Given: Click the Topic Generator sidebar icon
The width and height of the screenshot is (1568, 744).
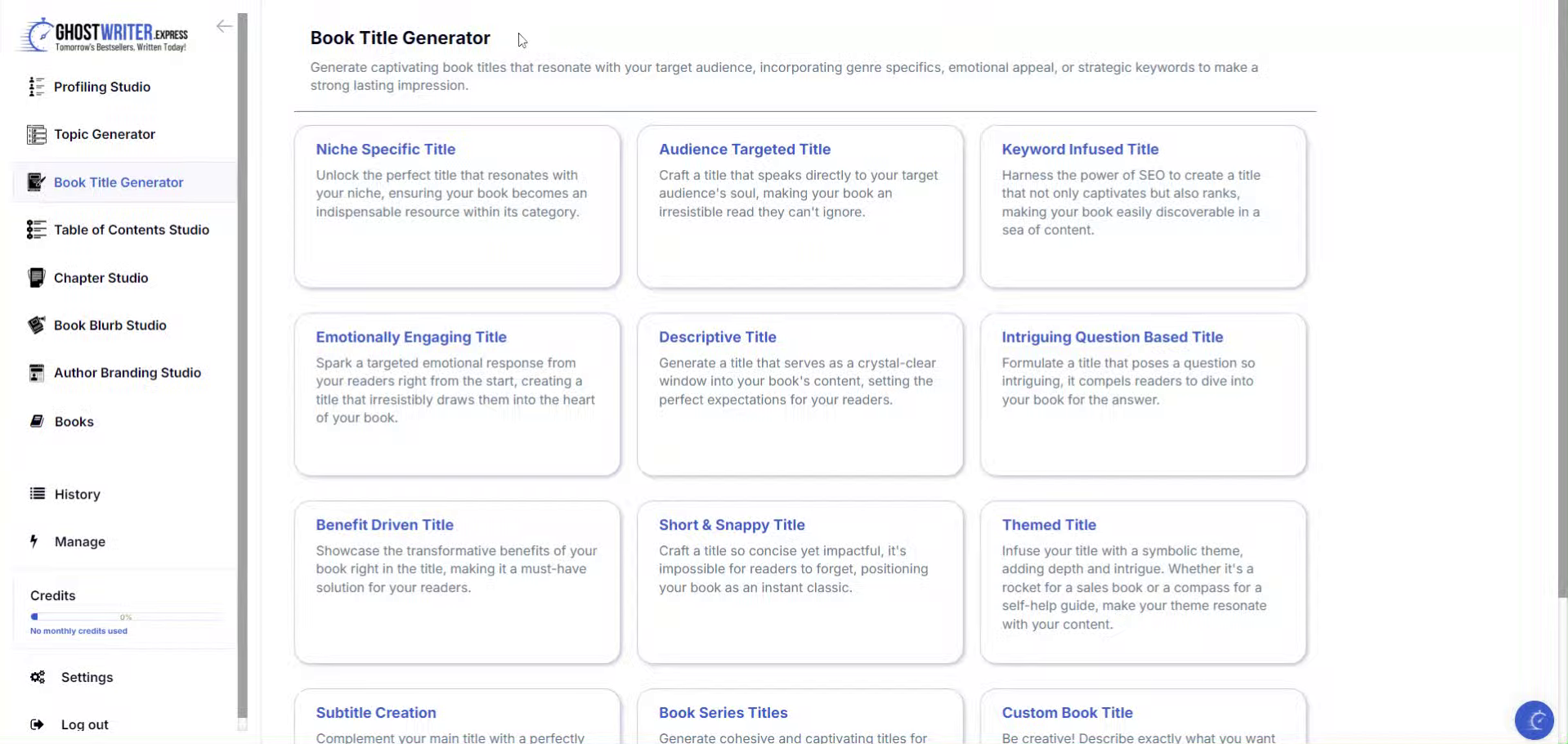Looking at the screenshot, I should point(36,135).
